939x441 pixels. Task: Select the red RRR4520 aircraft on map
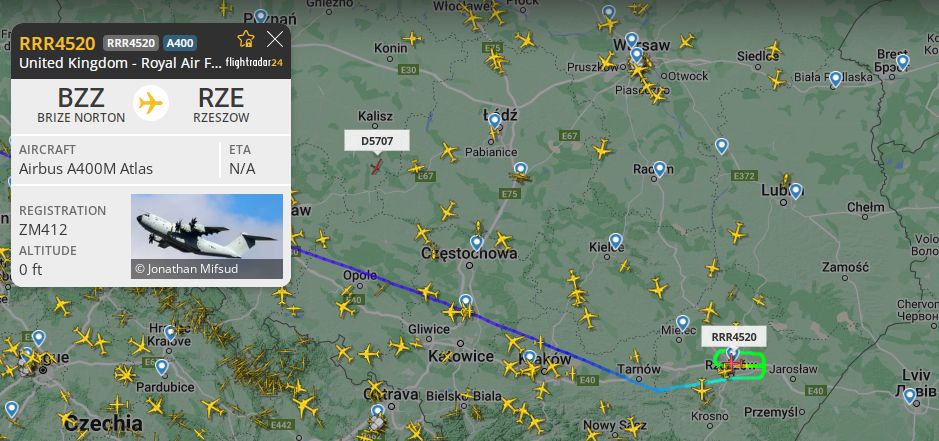(732, 363)
